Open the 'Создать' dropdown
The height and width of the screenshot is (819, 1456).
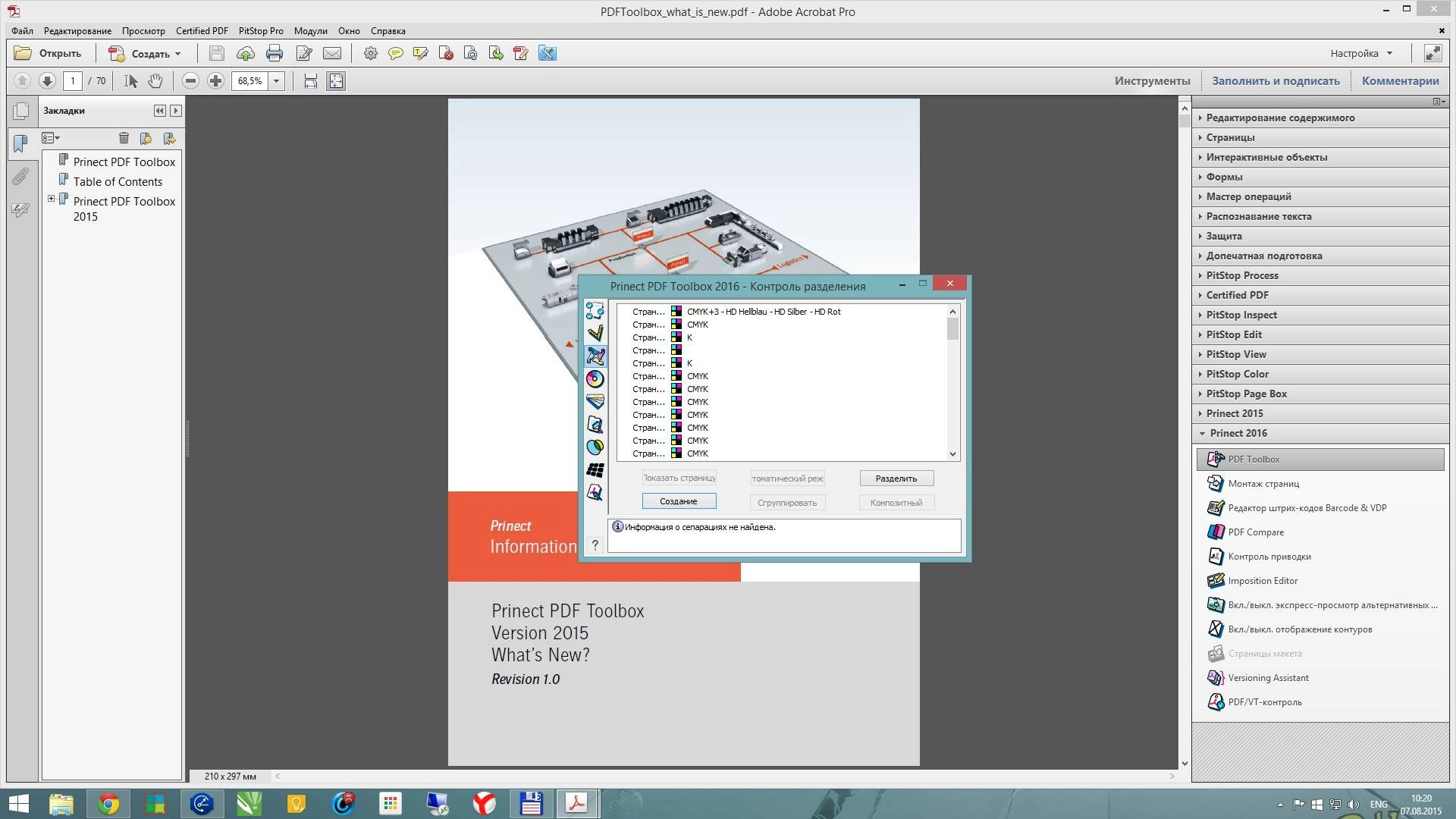point(146,53)
